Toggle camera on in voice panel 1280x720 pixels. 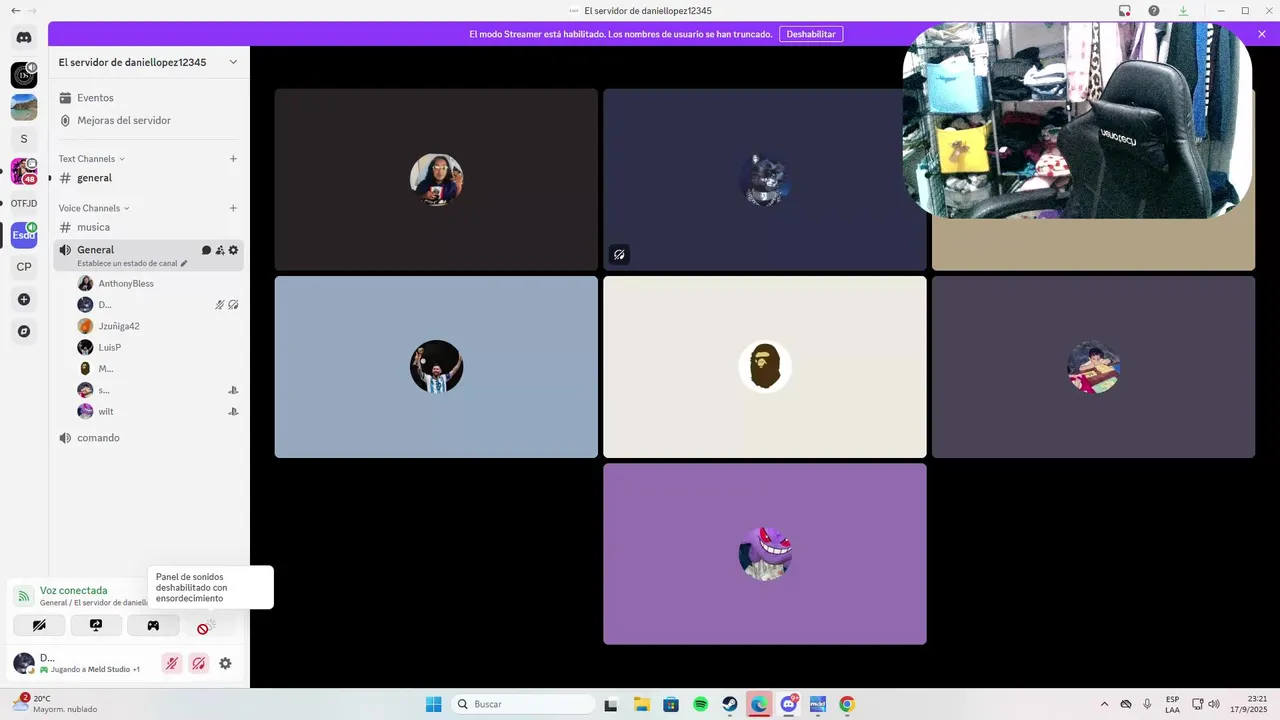coord(39,626)
